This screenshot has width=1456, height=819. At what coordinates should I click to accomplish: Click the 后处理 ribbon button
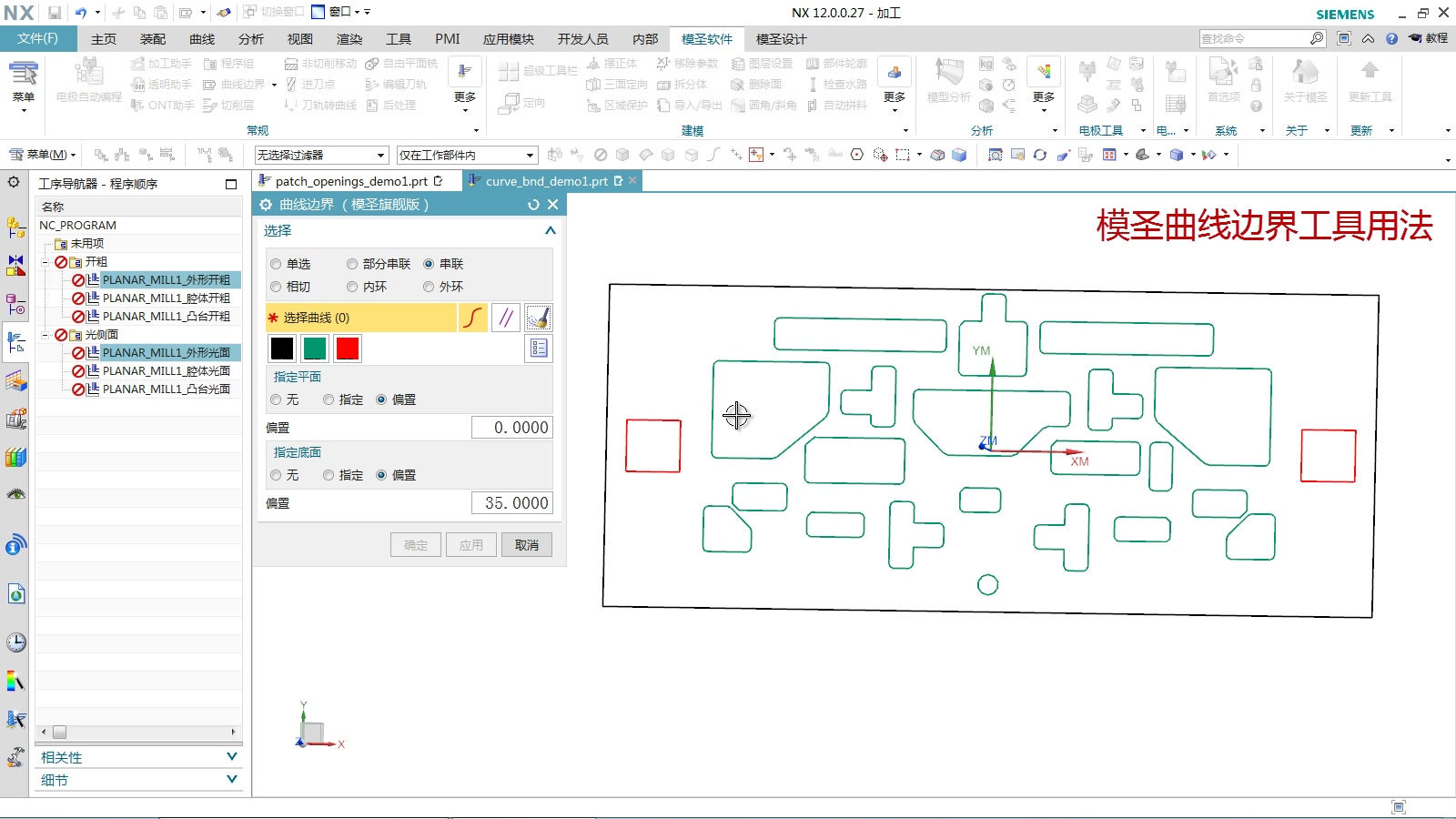[x=391, y=105]
